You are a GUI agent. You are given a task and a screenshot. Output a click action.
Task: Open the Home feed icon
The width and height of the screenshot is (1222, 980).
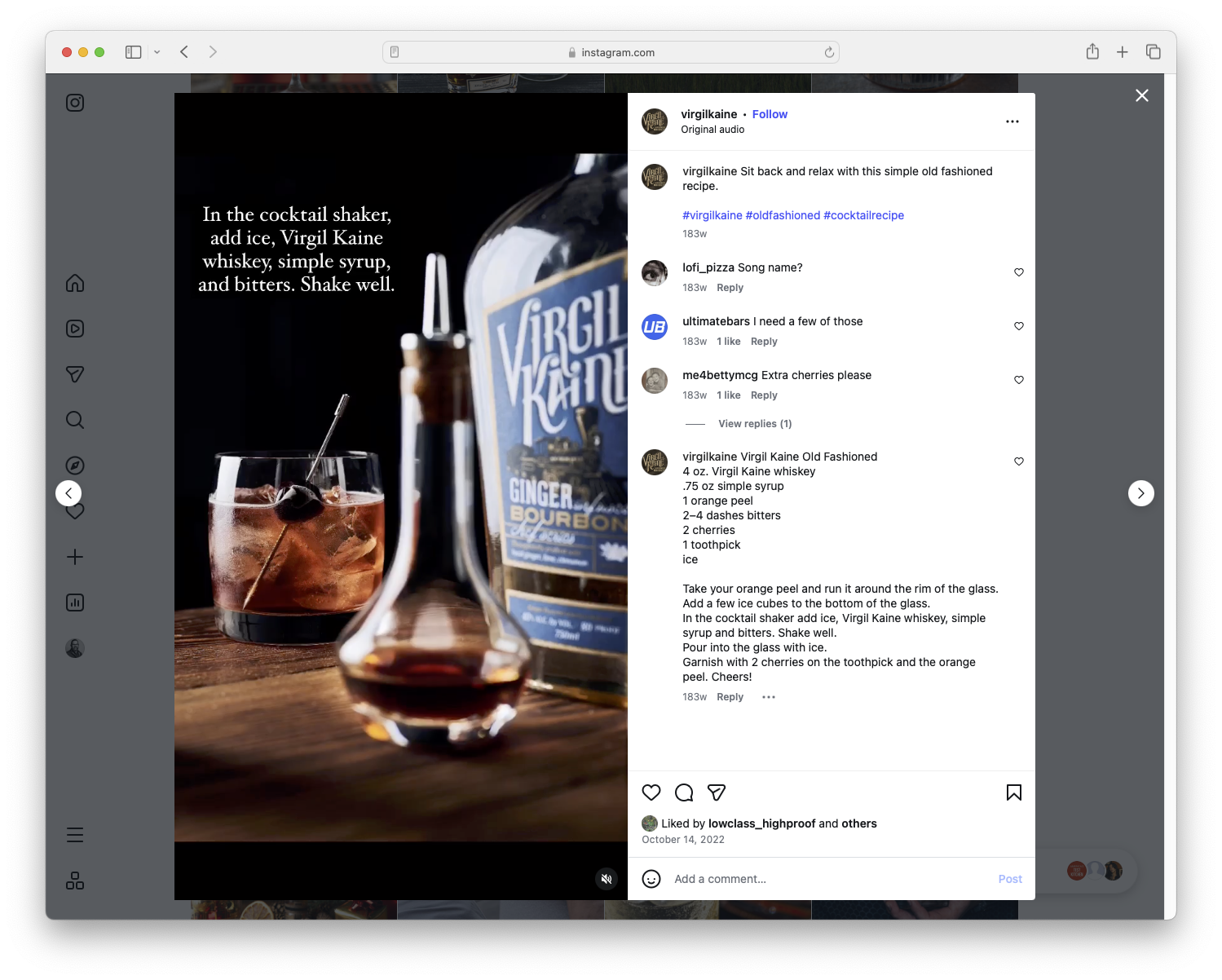pos(74,283)
